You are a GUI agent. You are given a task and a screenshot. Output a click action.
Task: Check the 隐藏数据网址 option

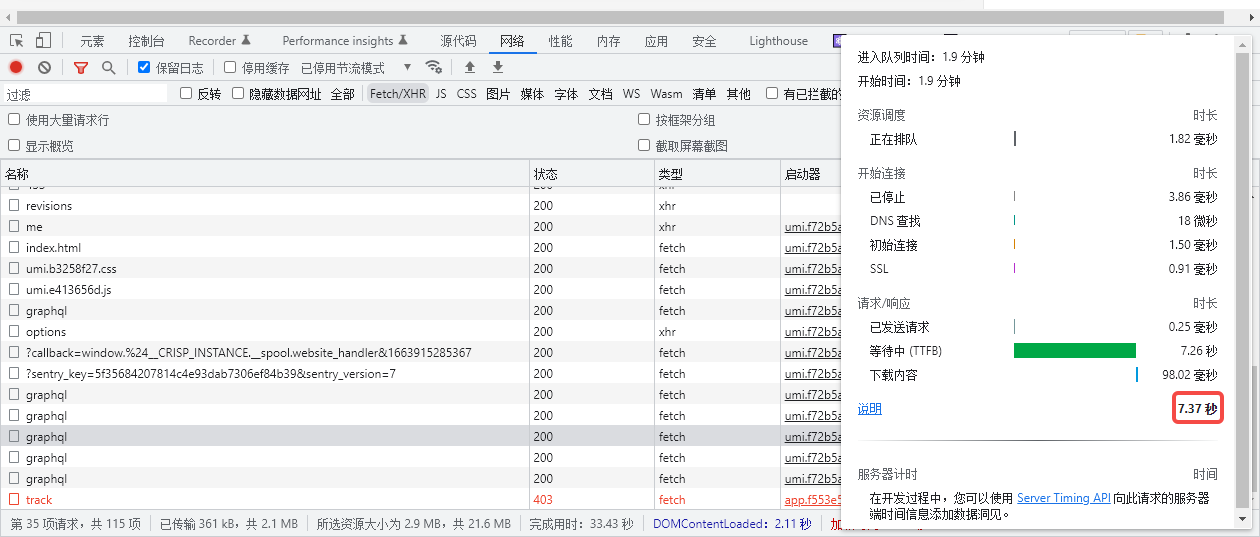(238, 94)
